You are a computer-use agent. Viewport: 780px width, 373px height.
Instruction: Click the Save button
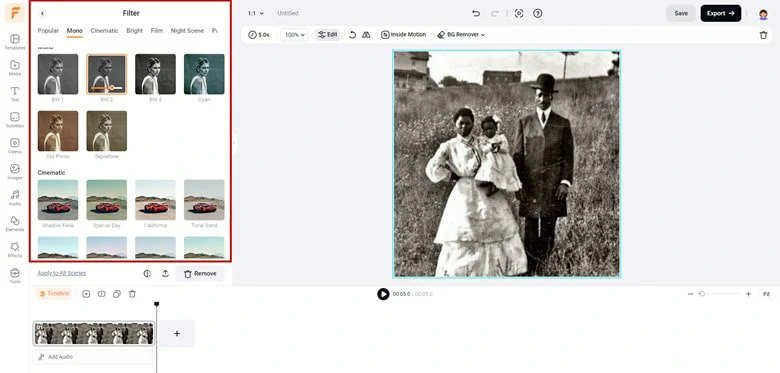[x=681, y=13]
